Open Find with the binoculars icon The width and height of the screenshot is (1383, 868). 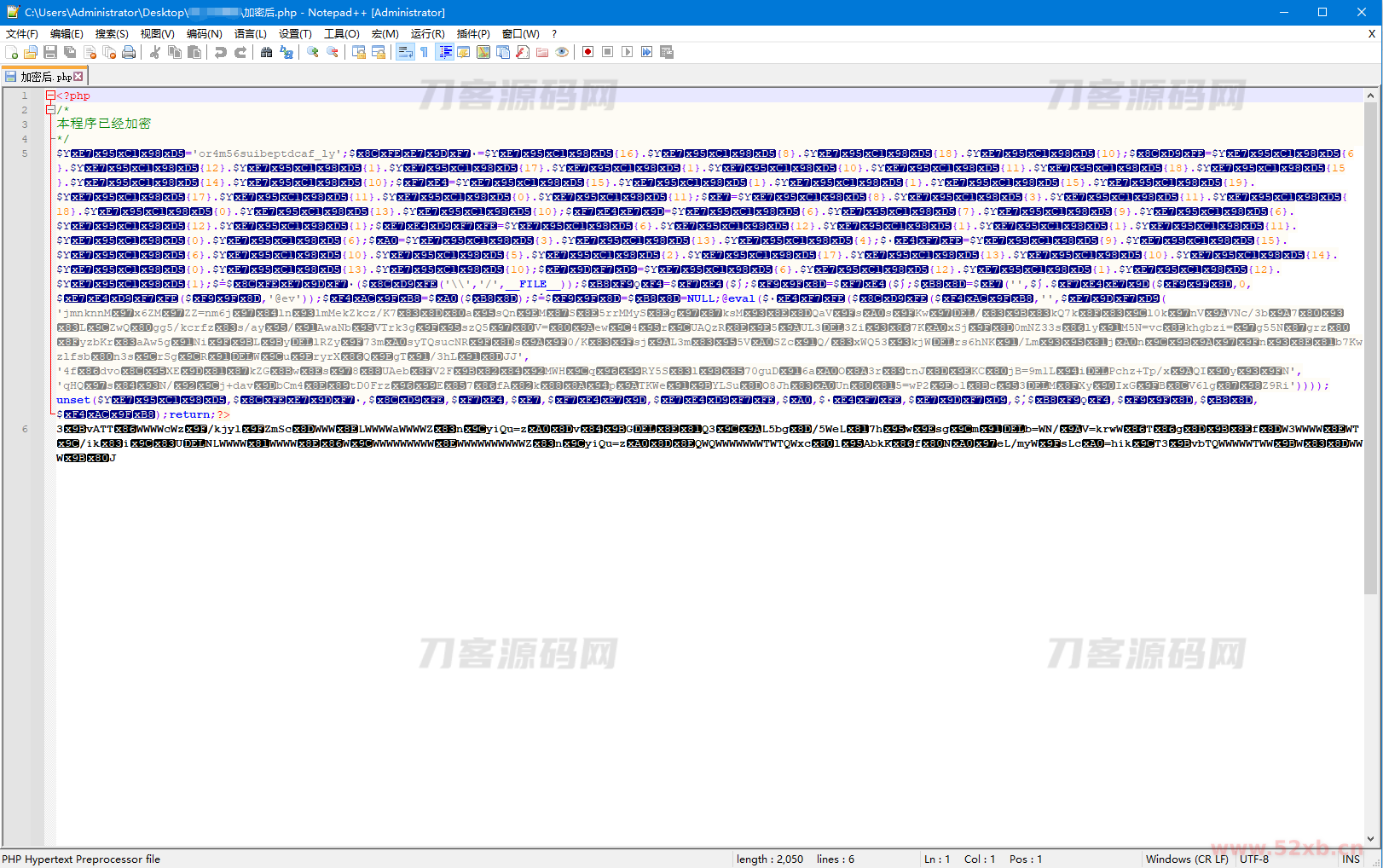point(267,52)
